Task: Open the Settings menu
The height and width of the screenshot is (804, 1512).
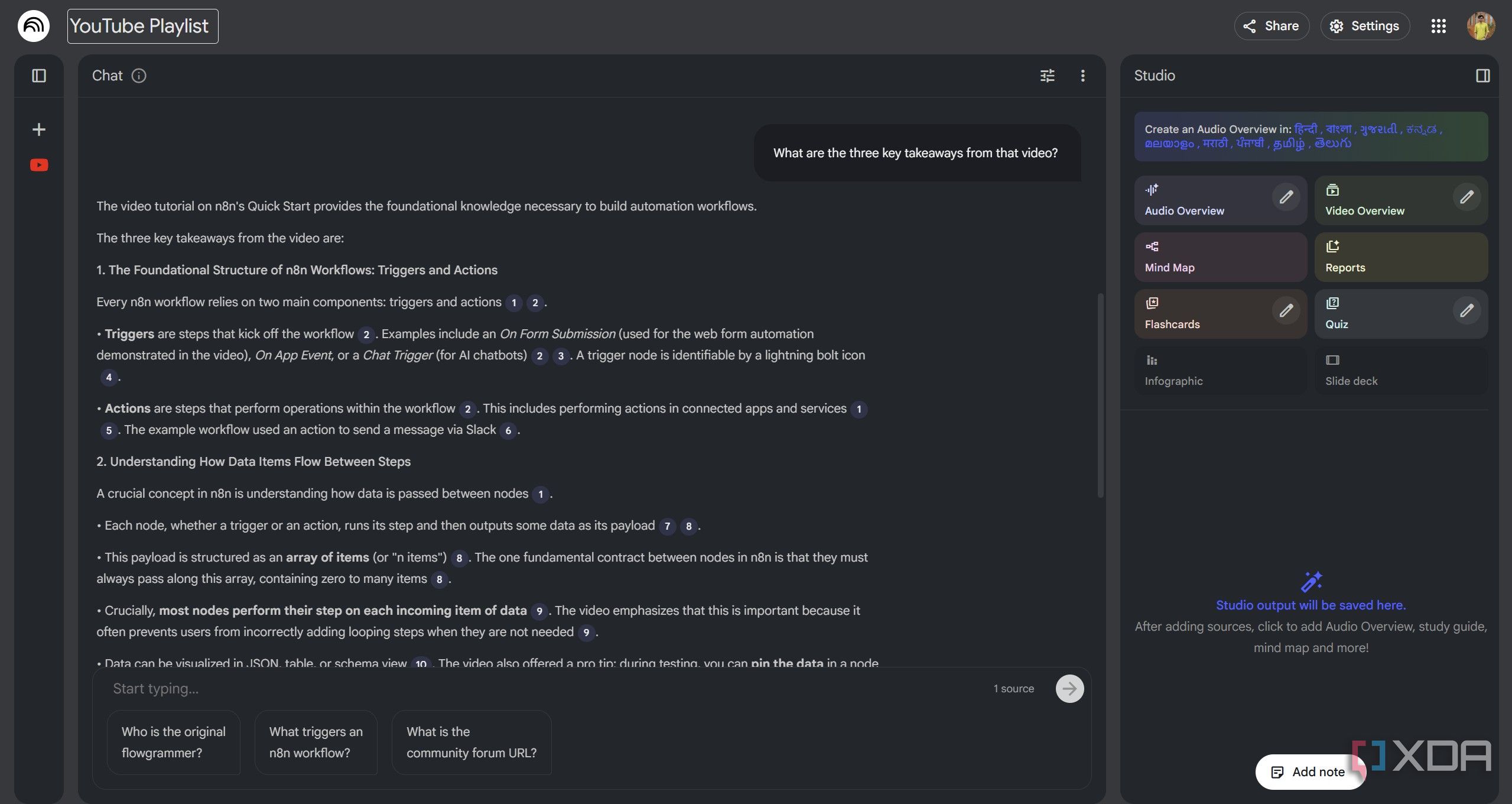Action: (1365, 26)
